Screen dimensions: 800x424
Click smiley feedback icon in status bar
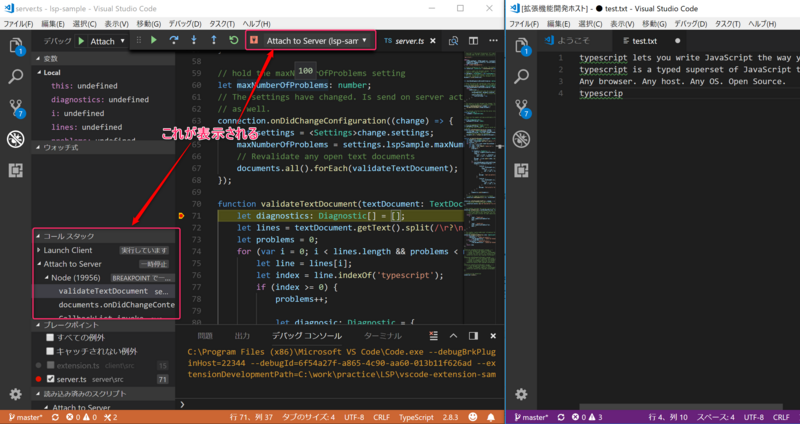pyautogui.click(x=473, y=417)
